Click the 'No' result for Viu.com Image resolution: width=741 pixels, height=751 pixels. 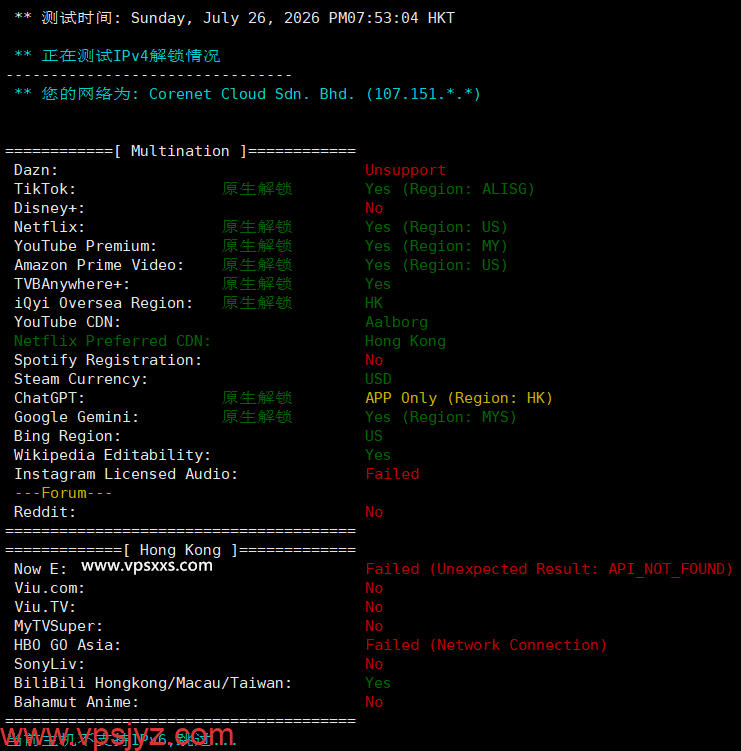374,588
